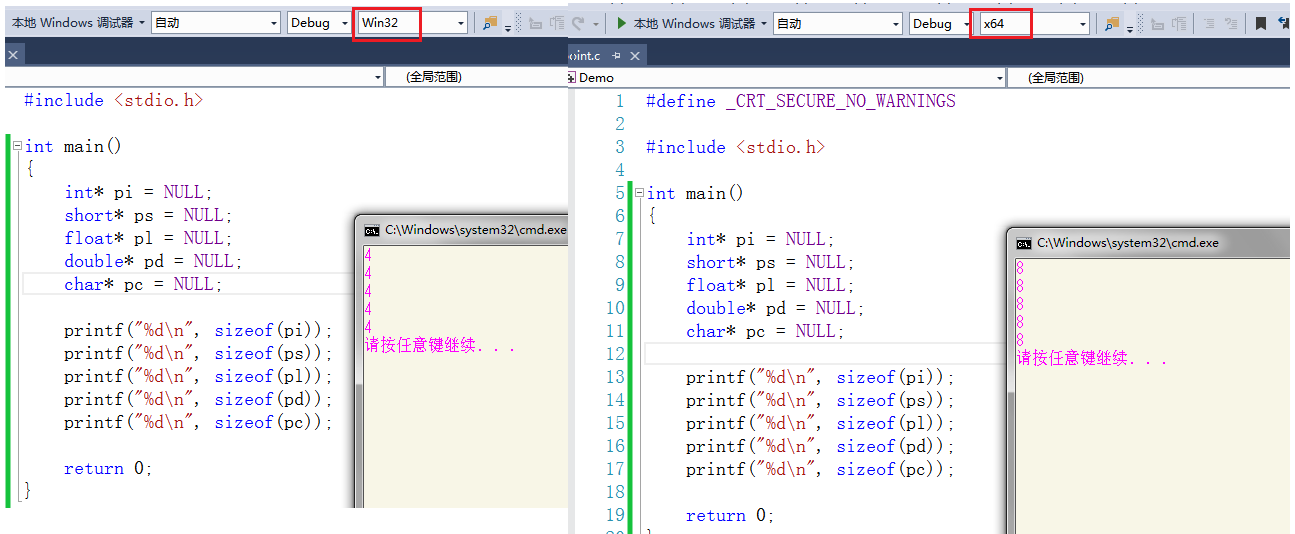Click the #include <stdio.h> line in the left editor

point(114,100)
